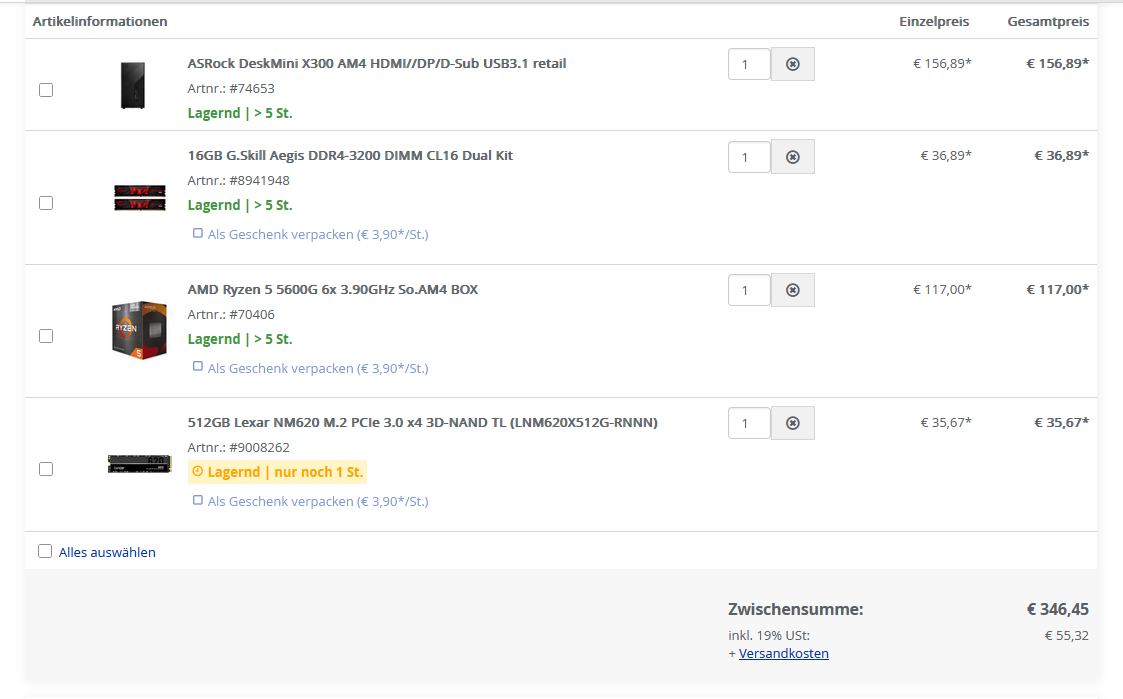Click the Alles auswählen label
This screenshot has width=1123, height=699.
pyautogui.click(x=107, y=552)
